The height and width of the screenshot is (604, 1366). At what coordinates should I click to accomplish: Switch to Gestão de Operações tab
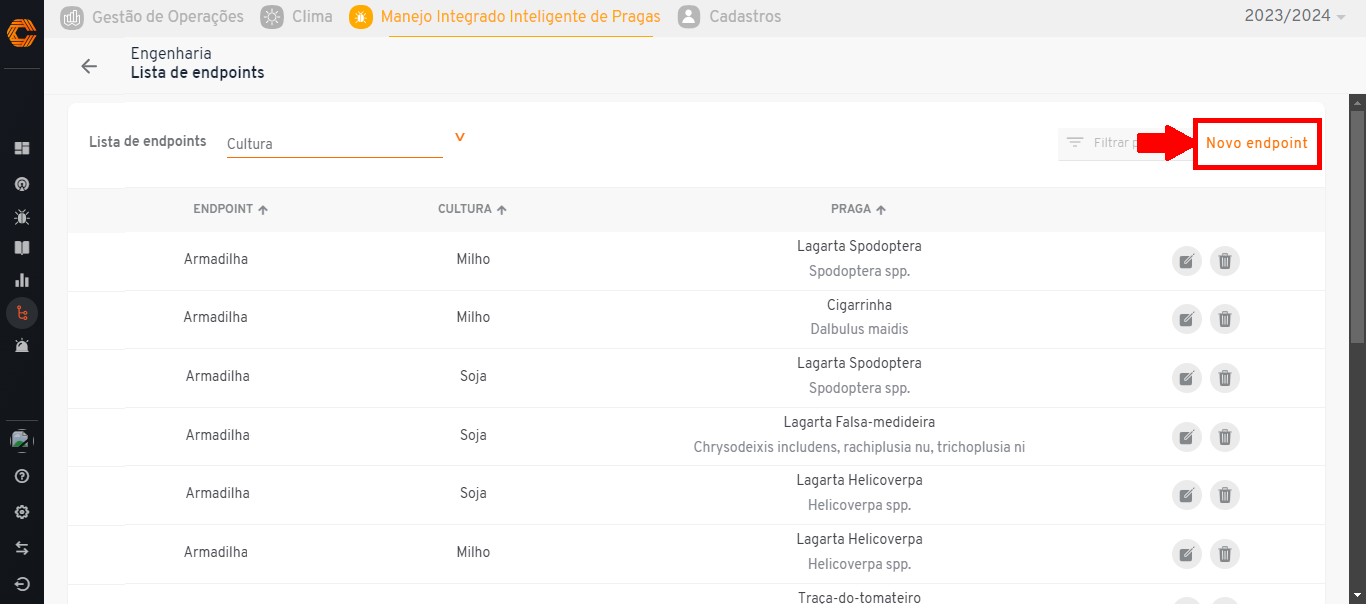152,17
